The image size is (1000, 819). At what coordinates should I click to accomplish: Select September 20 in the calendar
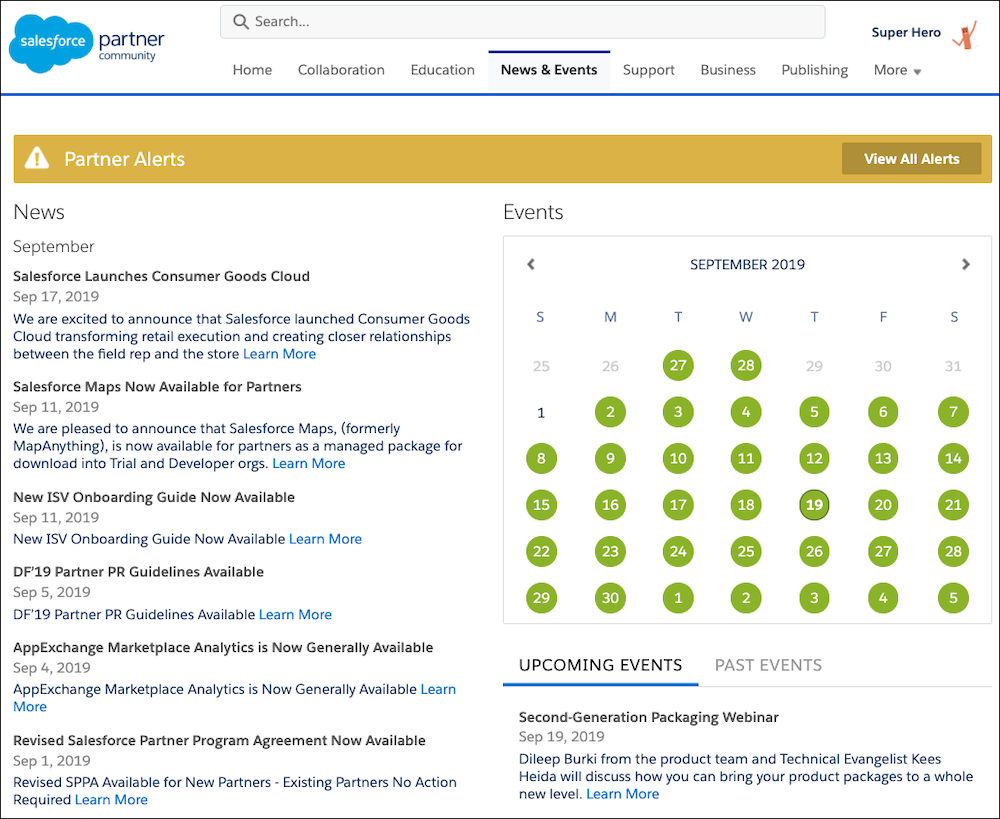coord(883,505)
